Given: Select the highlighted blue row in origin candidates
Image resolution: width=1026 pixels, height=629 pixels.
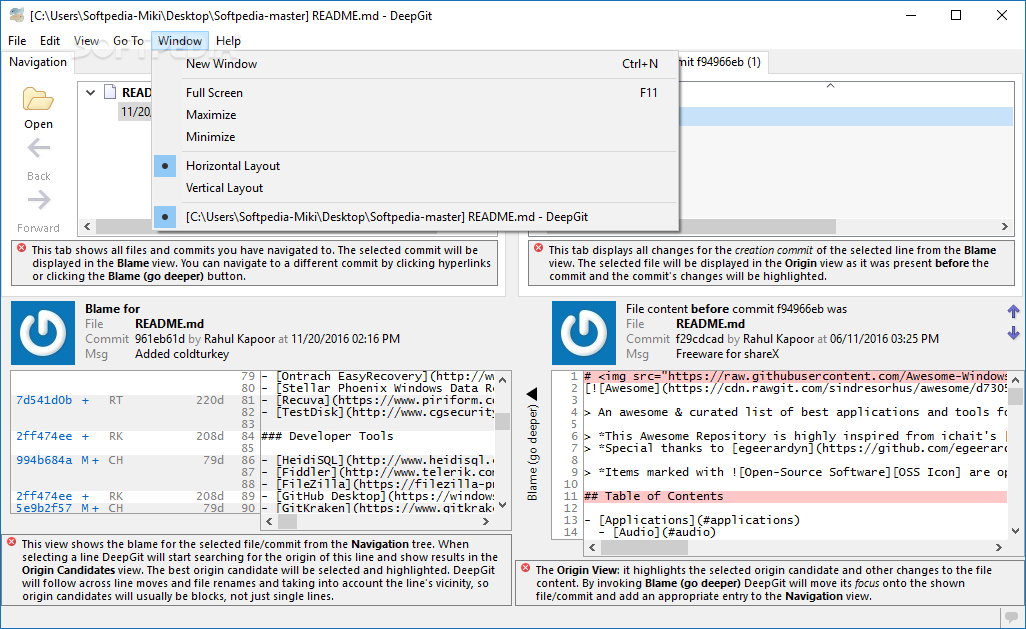Looking at the screenshot, I should 845,117.
